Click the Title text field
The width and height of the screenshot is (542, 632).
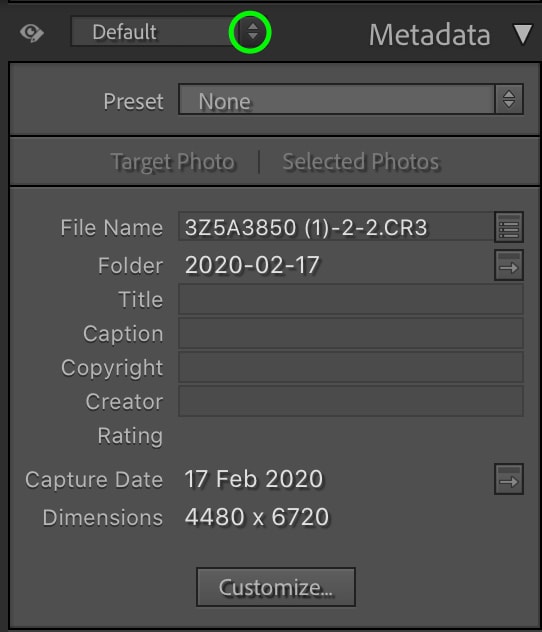click(351, 299)
